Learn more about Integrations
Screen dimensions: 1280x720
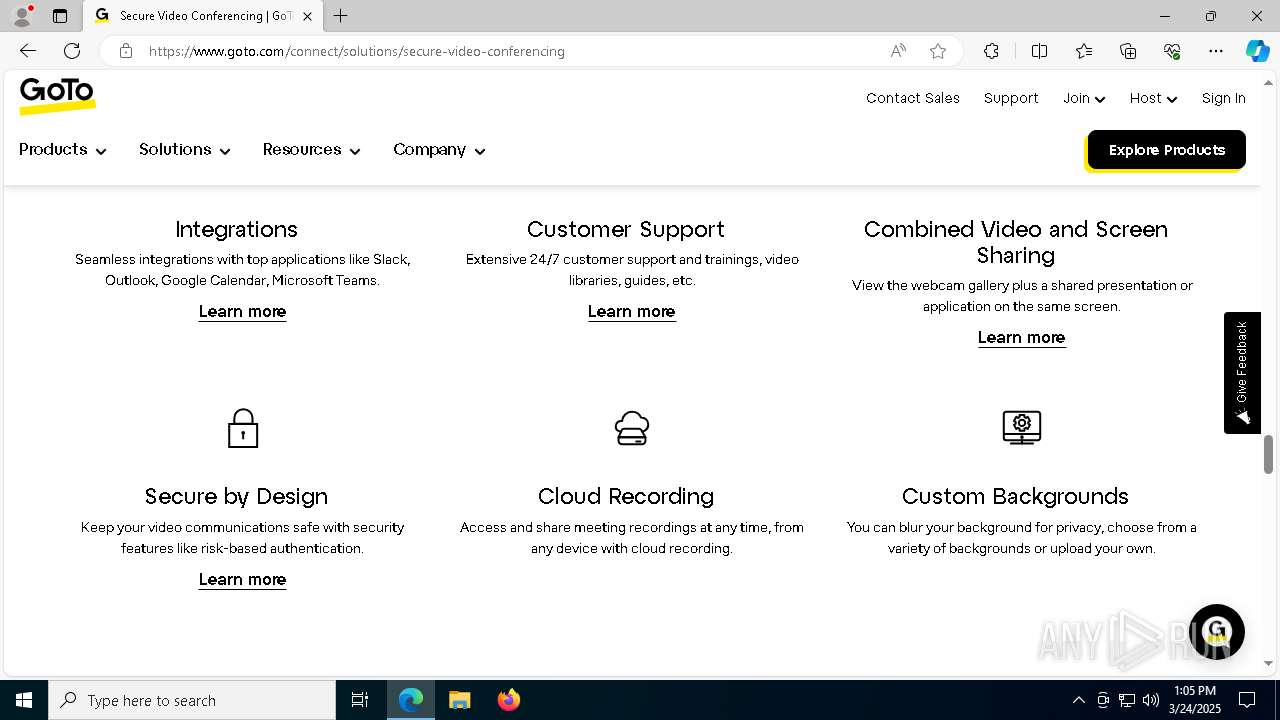pos(242,312)
